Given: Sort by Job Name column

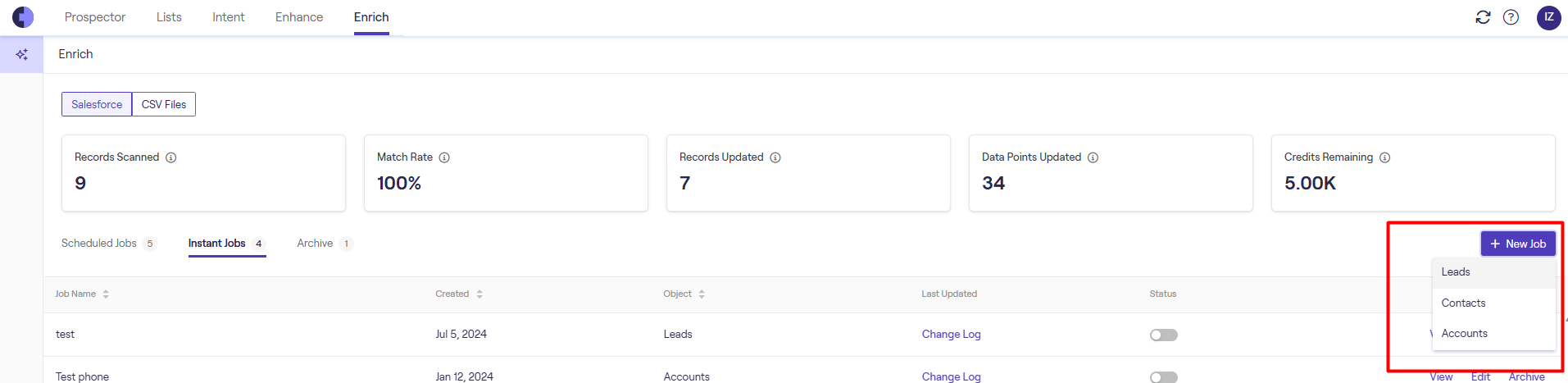Looking at the screenshot, I should [x=106, y=294].
